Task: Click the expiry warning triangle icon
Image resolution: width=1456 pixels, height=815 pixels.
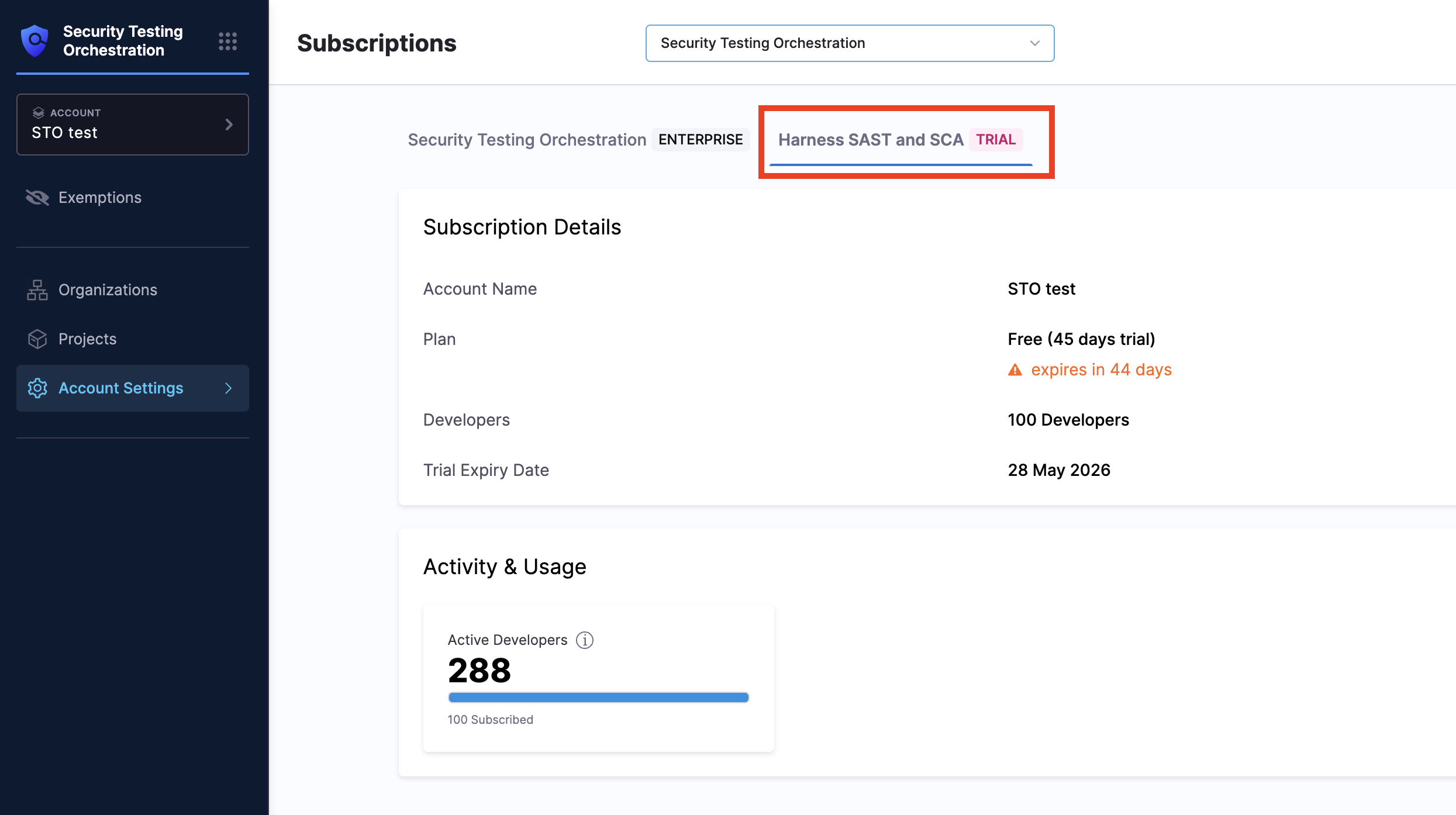Action: [1015, 370]
